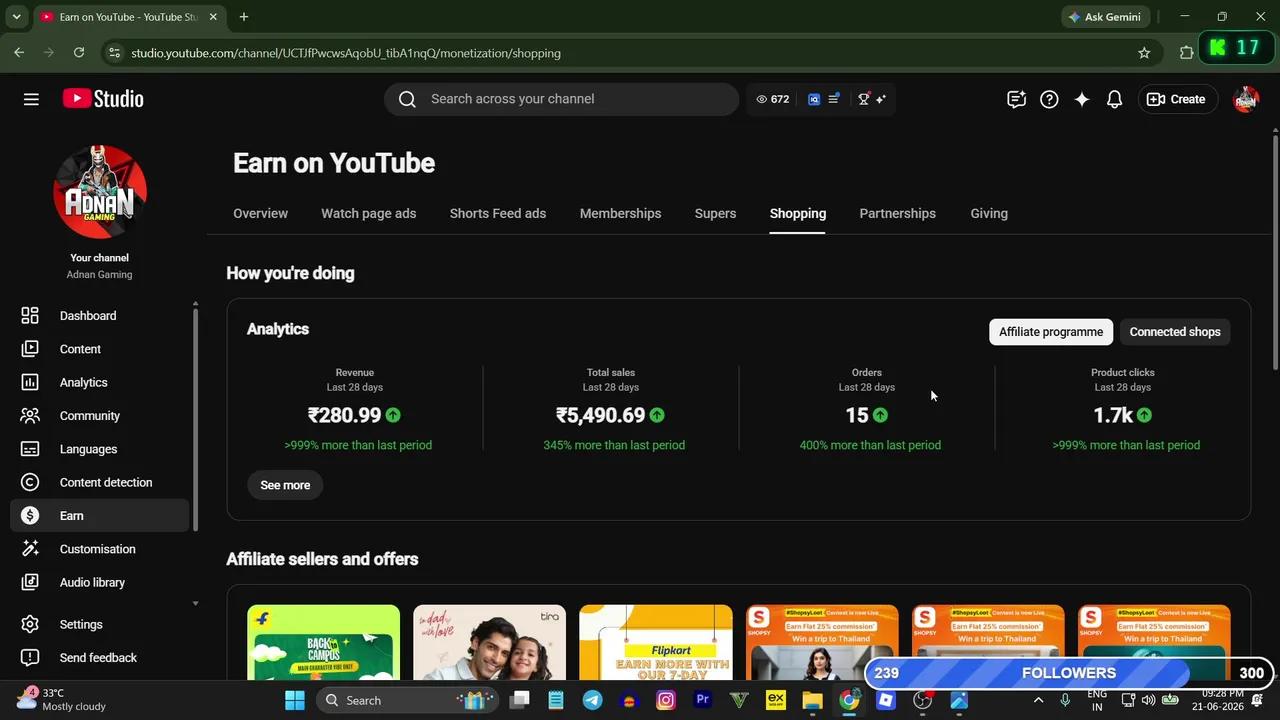This screenshot has width=1280, height=720.
Task: Open the hamburger navigation menu
Action: 31,99
